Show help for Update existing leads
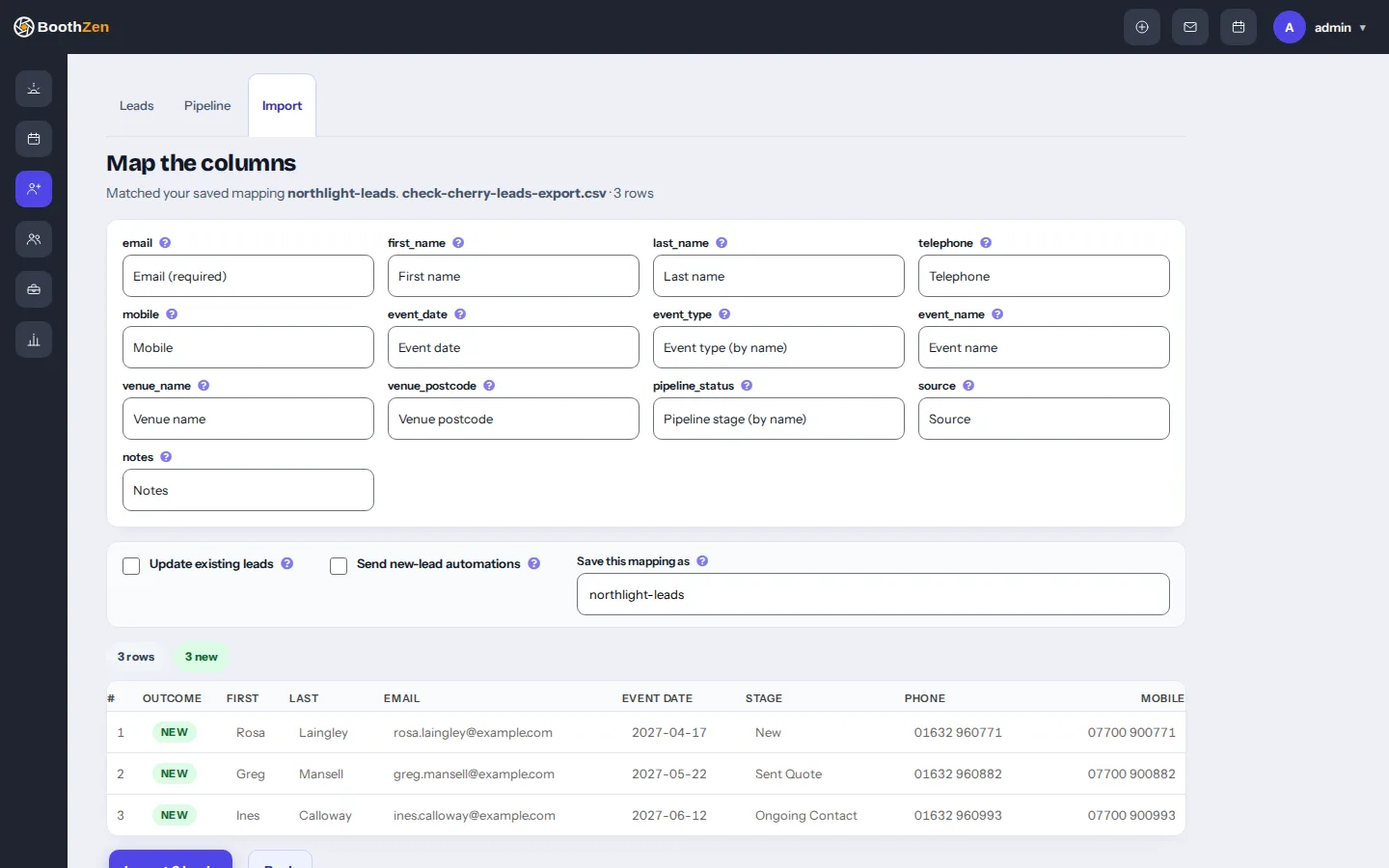Viewport: 1389px width, 868px height. coord(287,564)
